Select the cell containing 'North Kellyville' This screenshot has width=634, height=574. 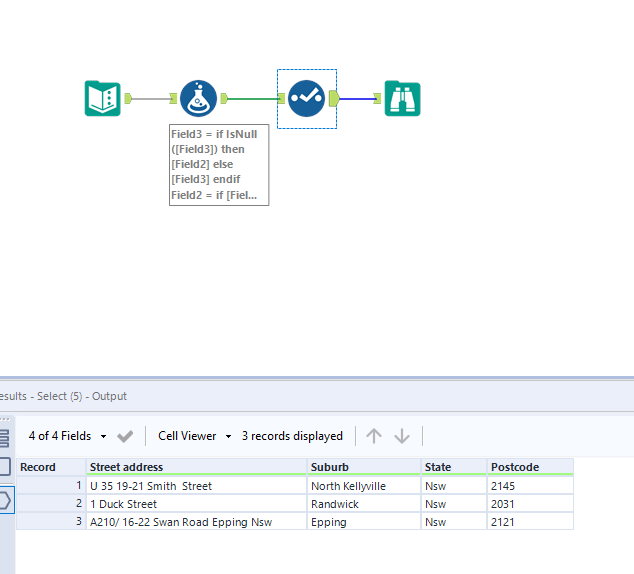coord(363,486)
